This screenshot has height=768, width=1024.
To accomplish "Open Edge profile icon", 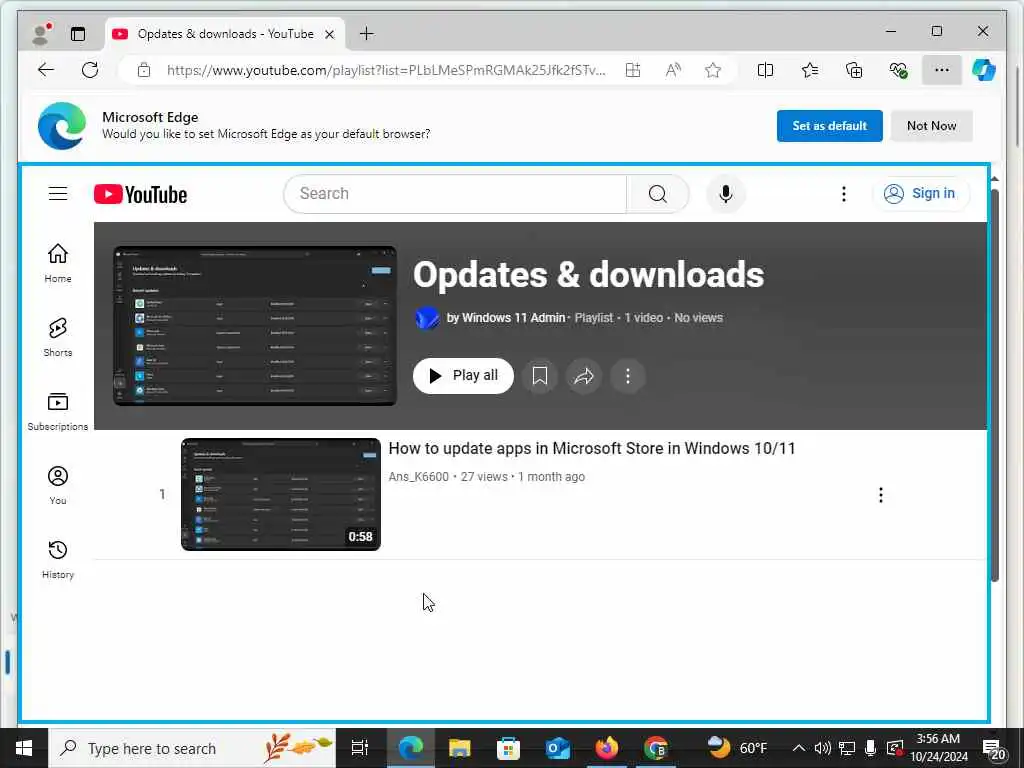I will coord(41,34).
